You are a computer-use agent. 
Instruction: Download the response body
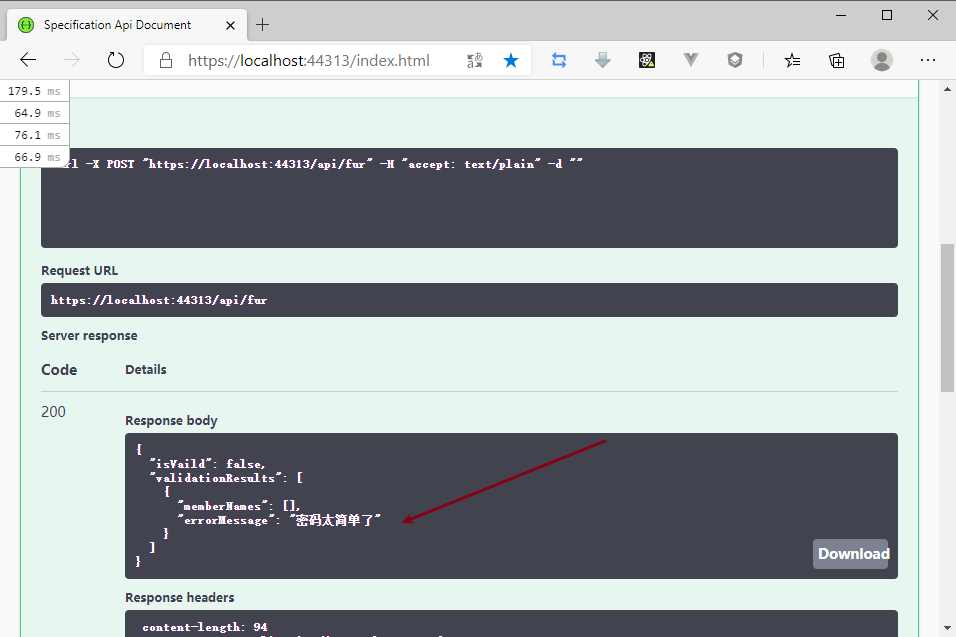[x=850, y=554]
